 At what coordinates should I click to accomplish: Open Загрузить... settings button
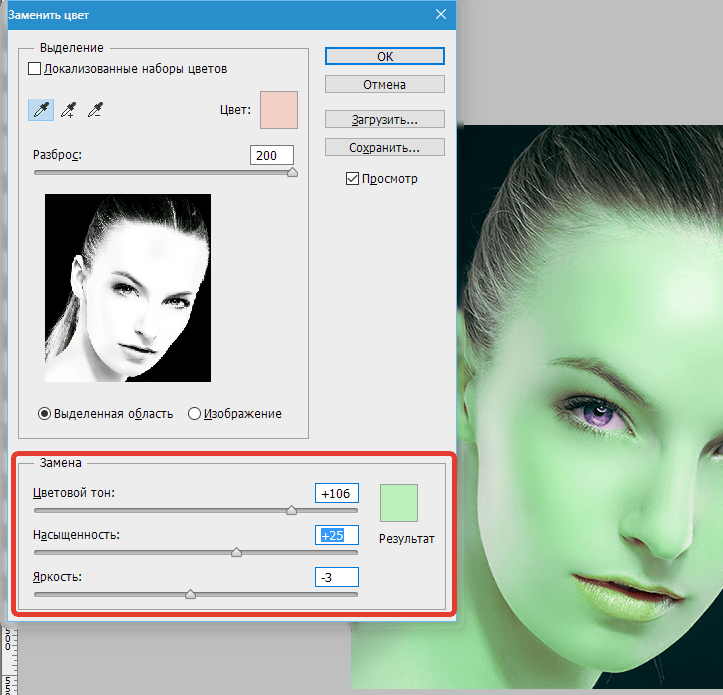pyautogui.click(x=385, y=119)
